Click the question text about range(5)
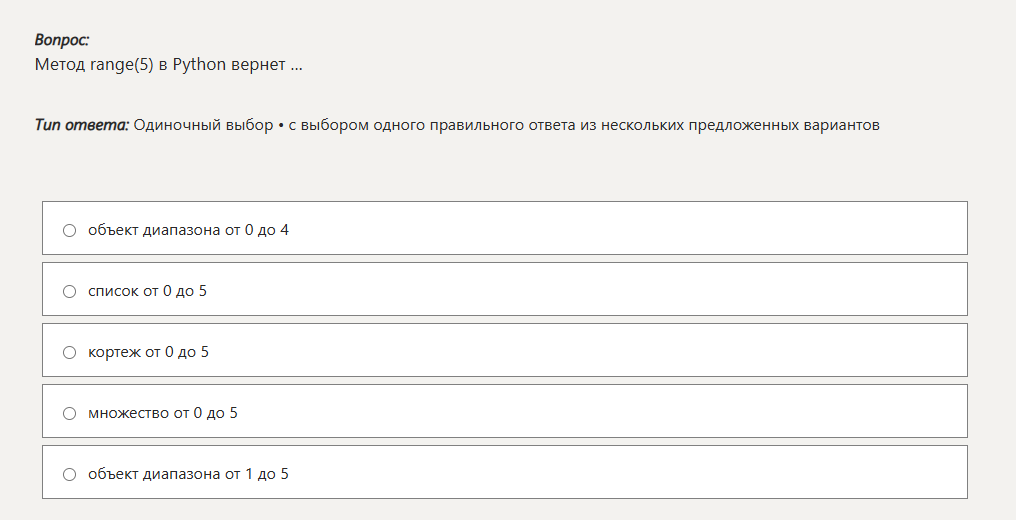Image resolution: width=1016 pixels, height=520 pixels. [x=168, y=65]
